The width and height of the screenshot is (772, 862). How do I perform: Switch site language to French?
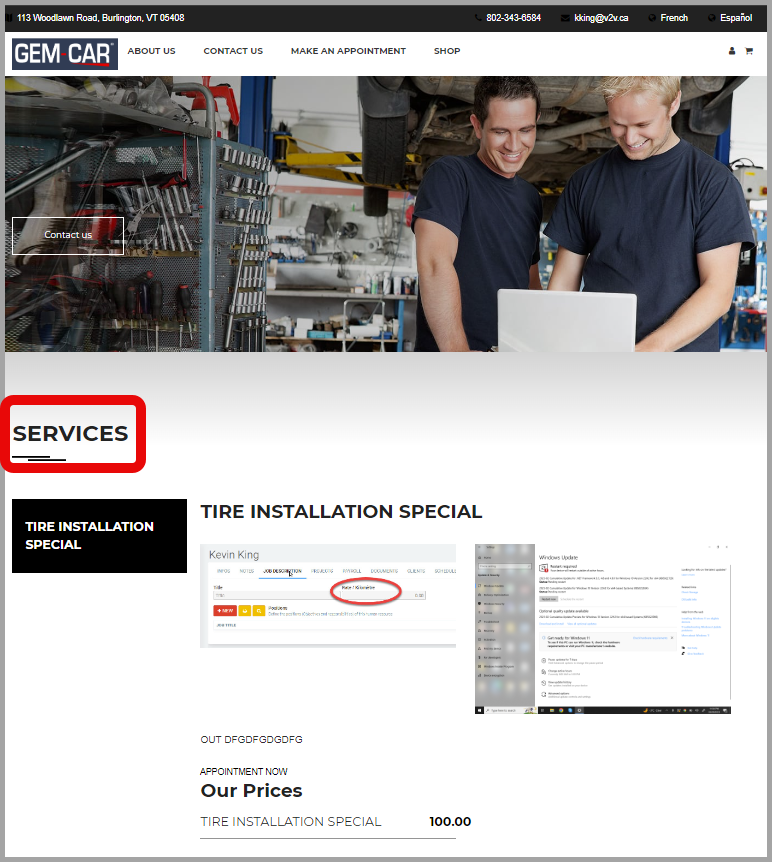pos(673,18)
